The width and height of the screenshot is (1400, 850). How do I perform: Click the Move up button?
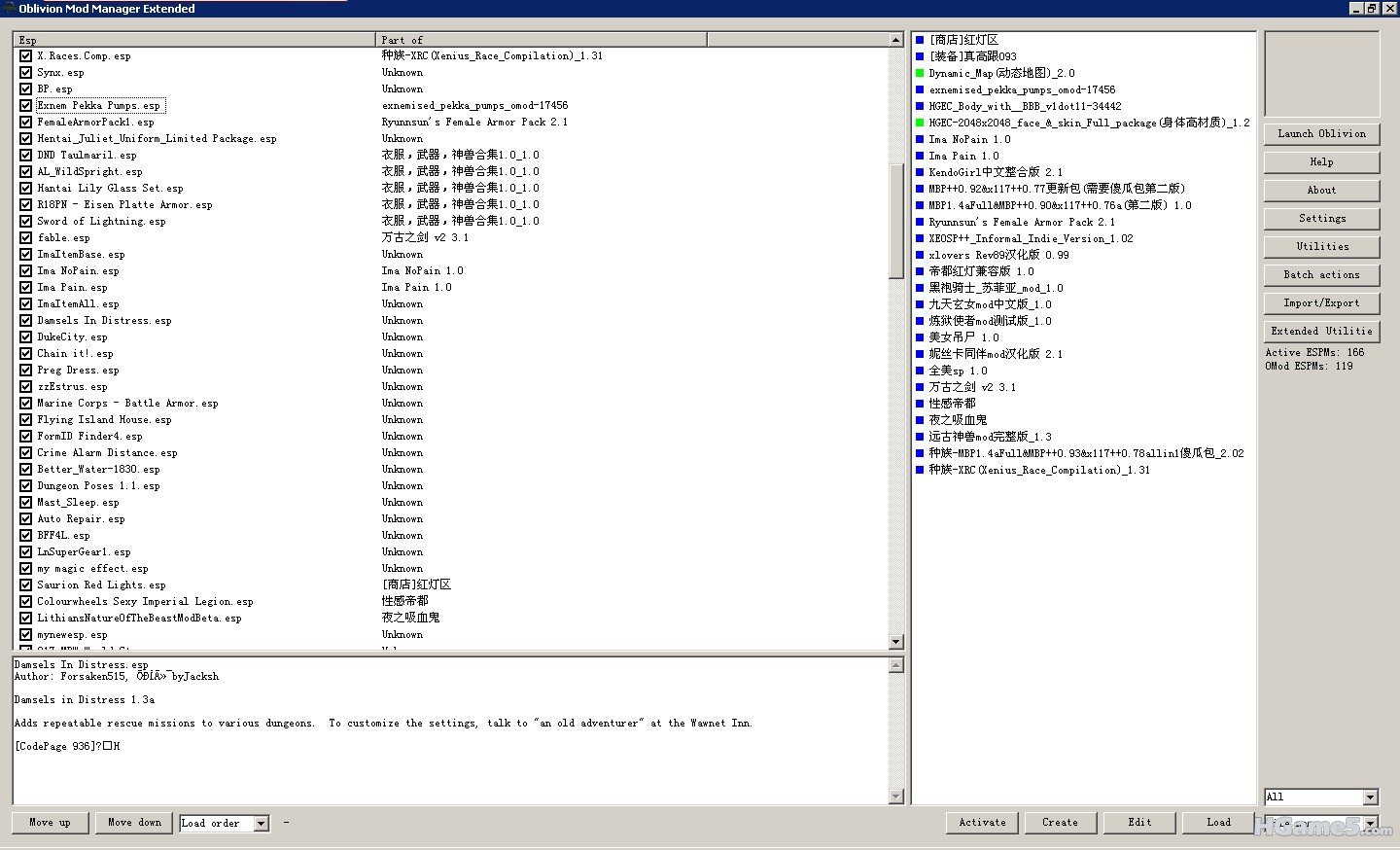point(50,823)
